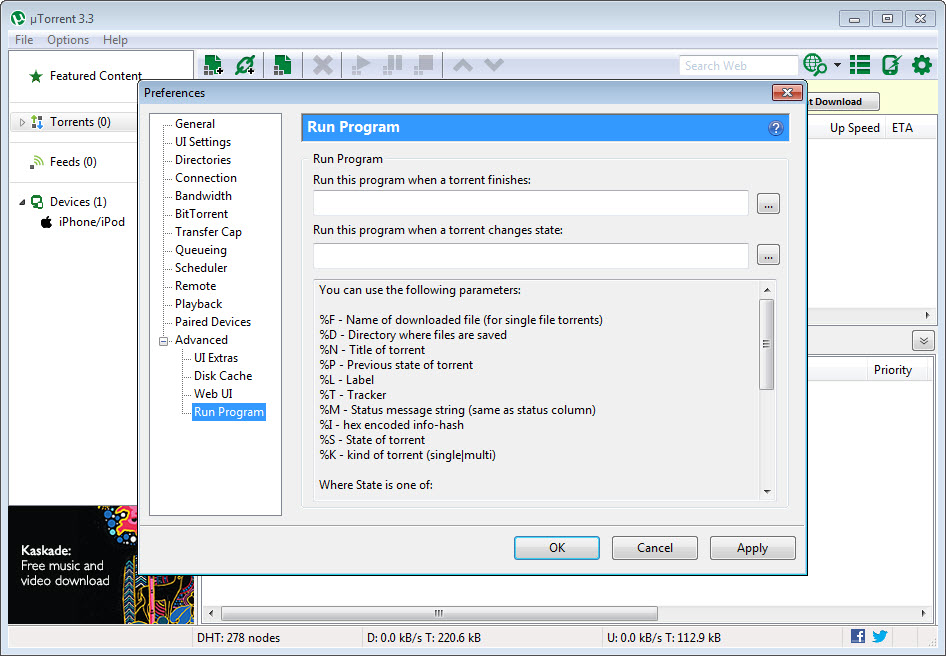Click the Add Torrent toolbar icon

pos(213,65)
